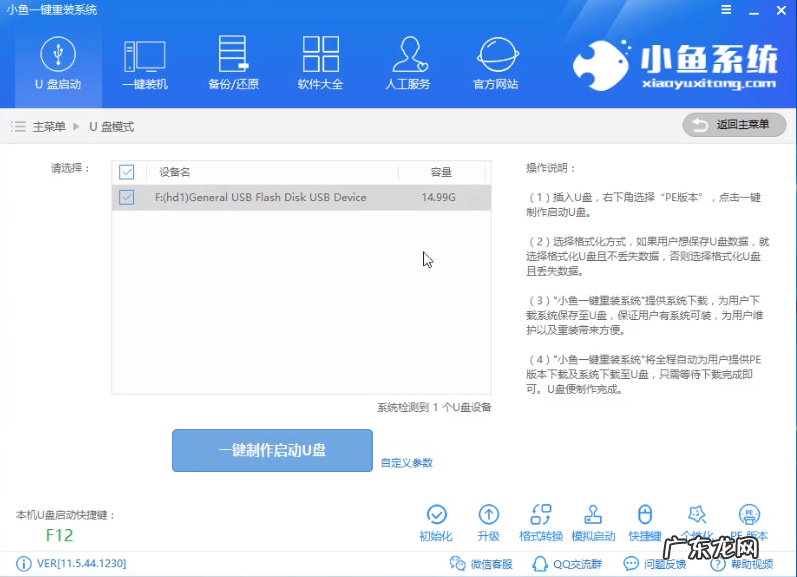The image size is (797, 577).
Task: Open the 帮助视频 help link
Action: click(x=742, y=564)
